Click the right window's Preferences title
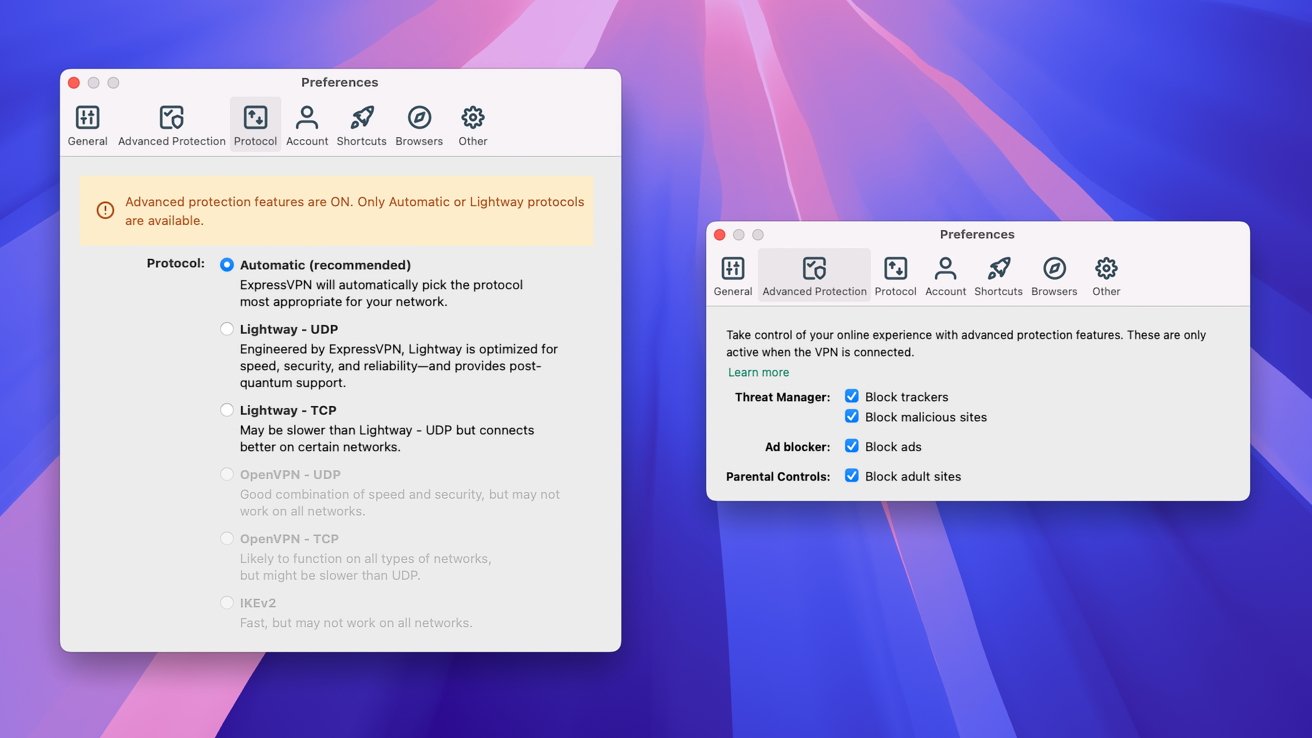Viewport: 1312px width, 738px height. 977,235
